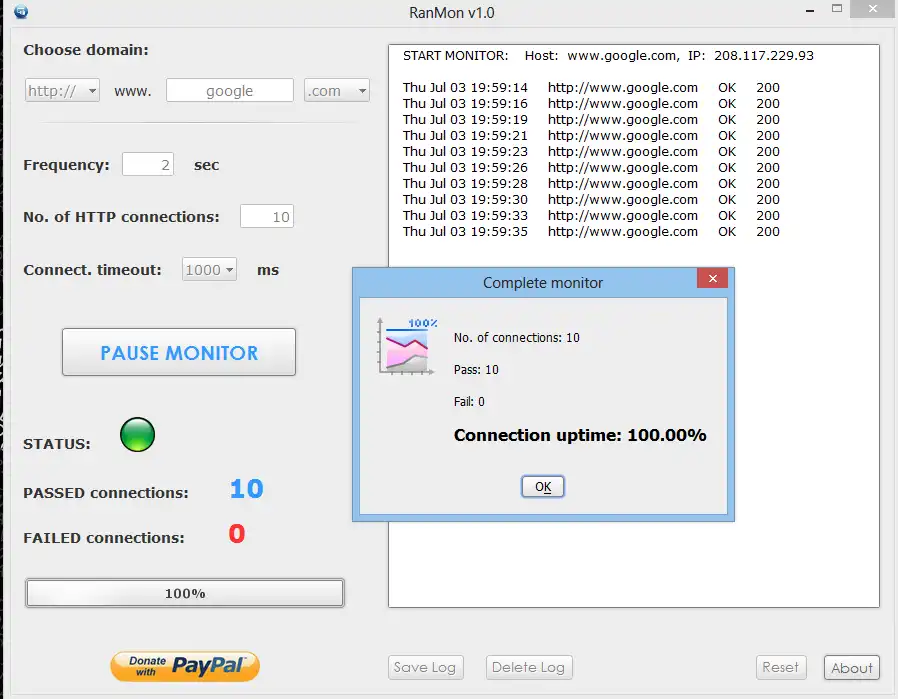The image size is (898, 699).
Task: Select log entry at 19:59:30
Action: pyautogui.click(x=591, y=200)
